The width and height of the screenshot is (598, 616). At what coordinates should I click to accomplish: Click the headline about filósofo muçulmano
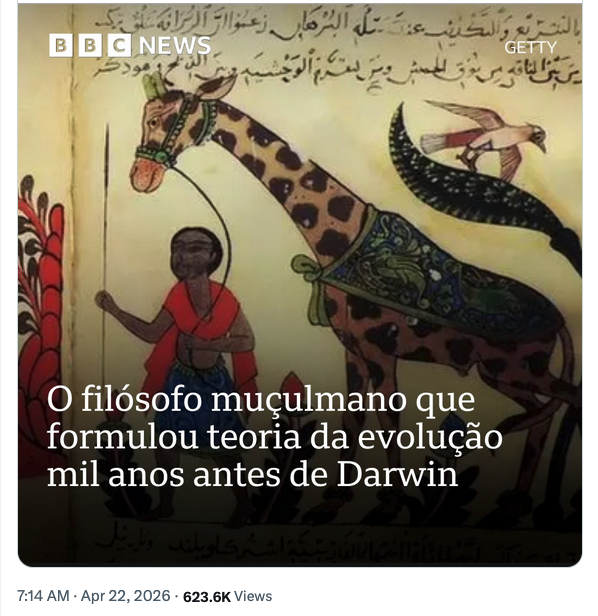coord(275,437)
